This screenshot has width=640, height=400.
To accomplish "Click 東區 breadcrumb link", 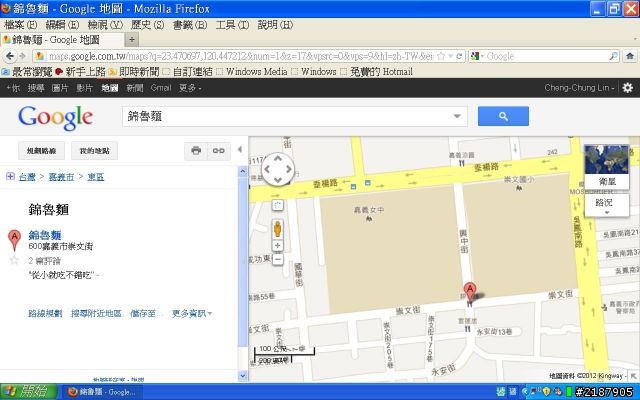I will tap(96, 177).
